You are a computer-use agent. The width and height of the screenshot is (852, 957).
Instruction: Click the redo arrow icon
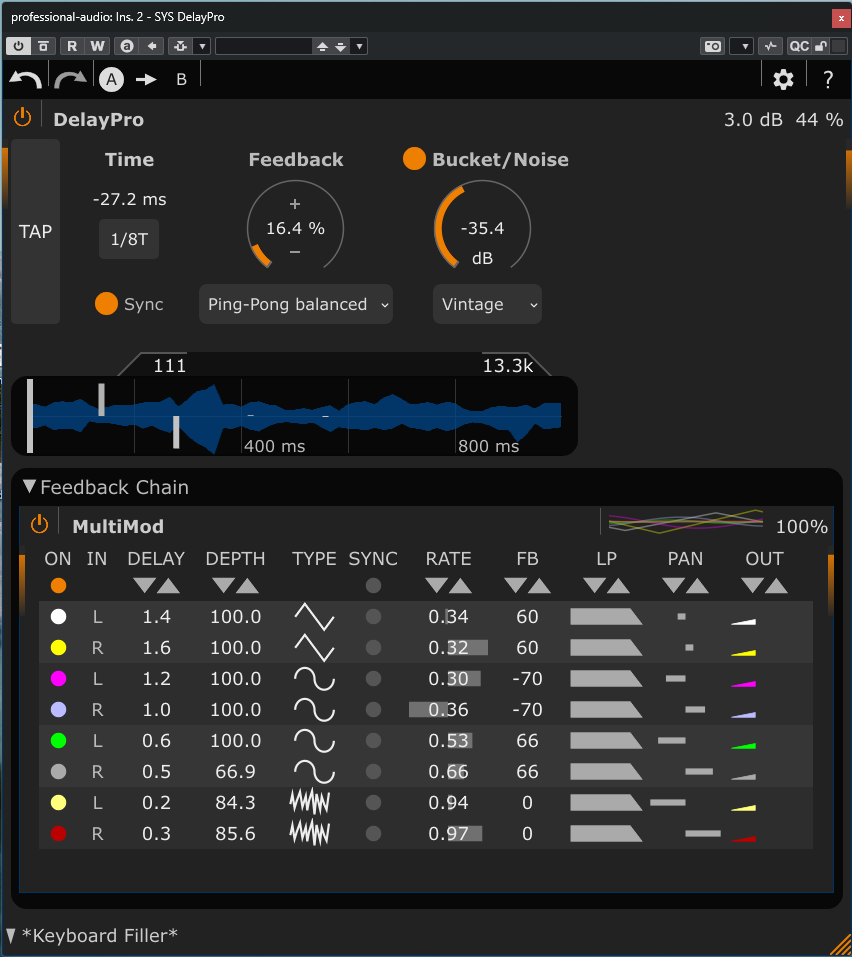pos(70,80)
